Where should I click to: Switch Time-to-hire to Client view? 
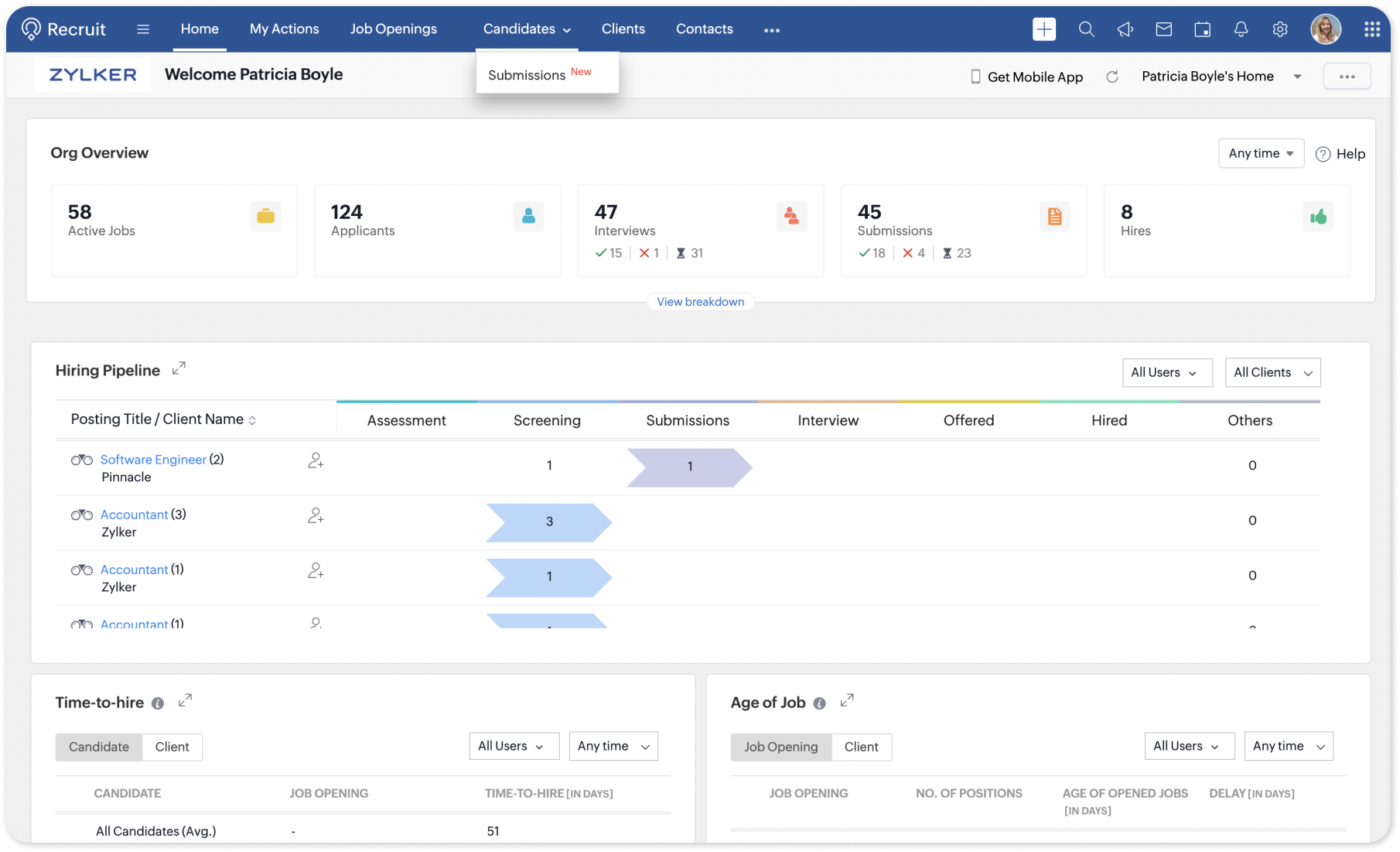tap(172, 747)
